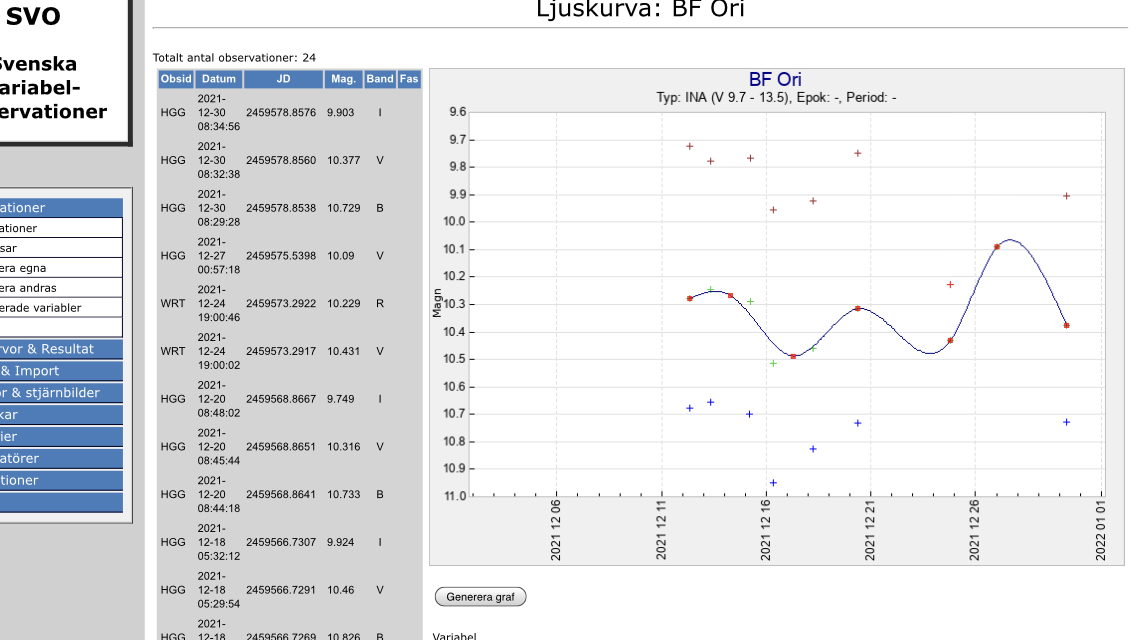
Task: Select the Mag. column header
Action: (x=343, y=79)
